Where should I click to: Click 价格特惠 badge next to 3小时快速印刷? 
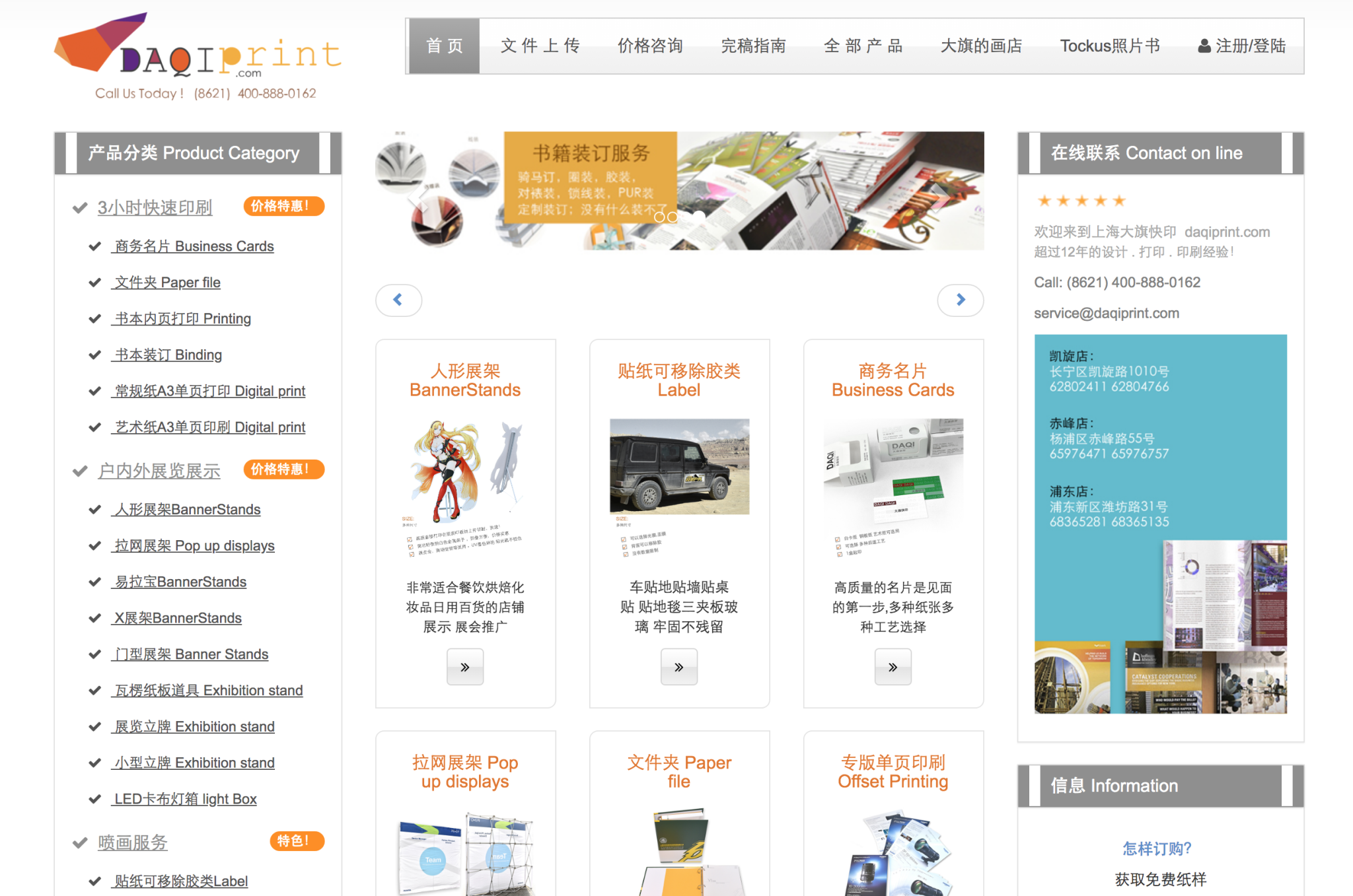click(283, 206)
